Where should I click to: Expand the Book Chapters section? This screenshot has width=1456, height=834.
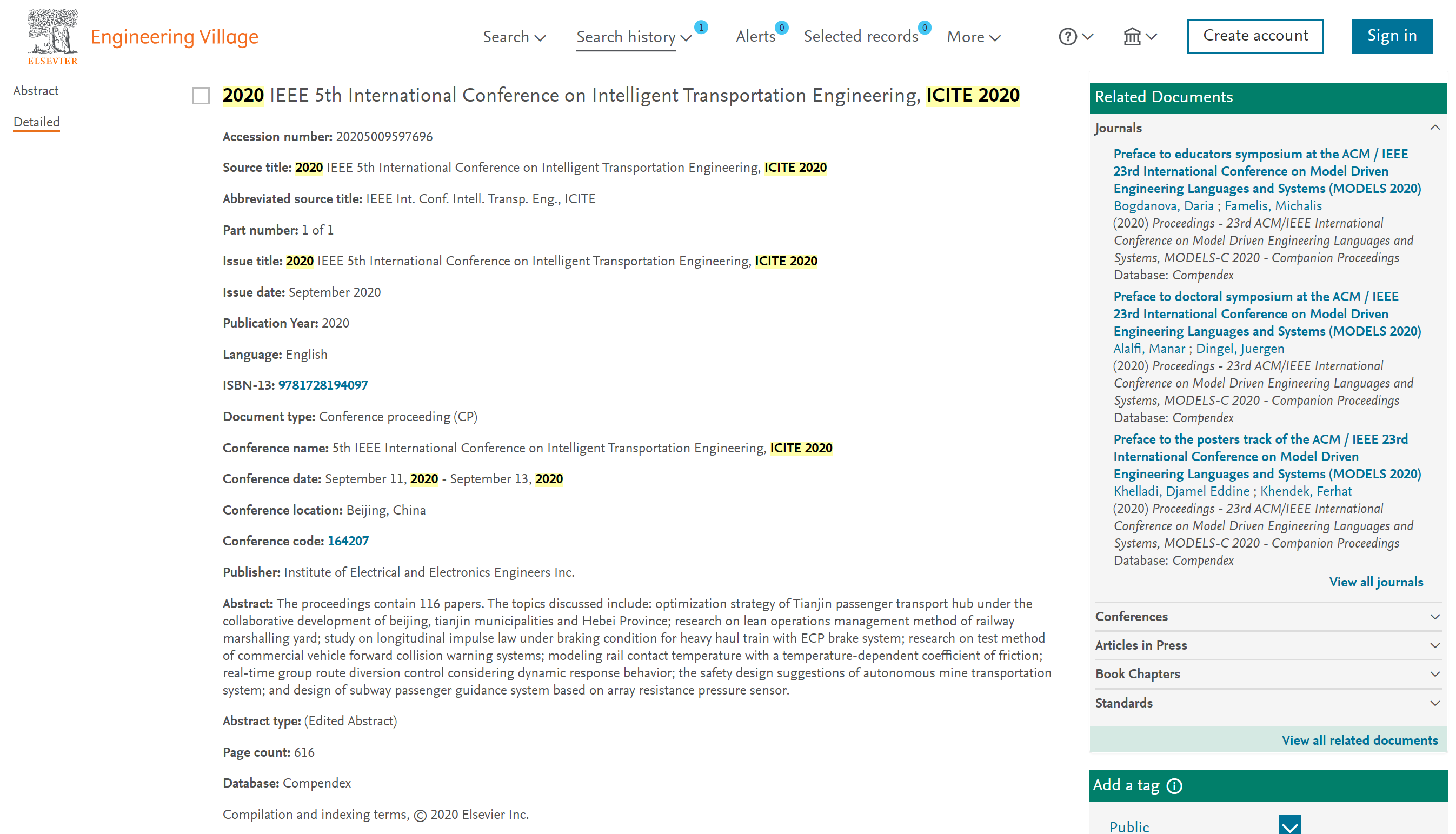click(x=1435, y=673)
